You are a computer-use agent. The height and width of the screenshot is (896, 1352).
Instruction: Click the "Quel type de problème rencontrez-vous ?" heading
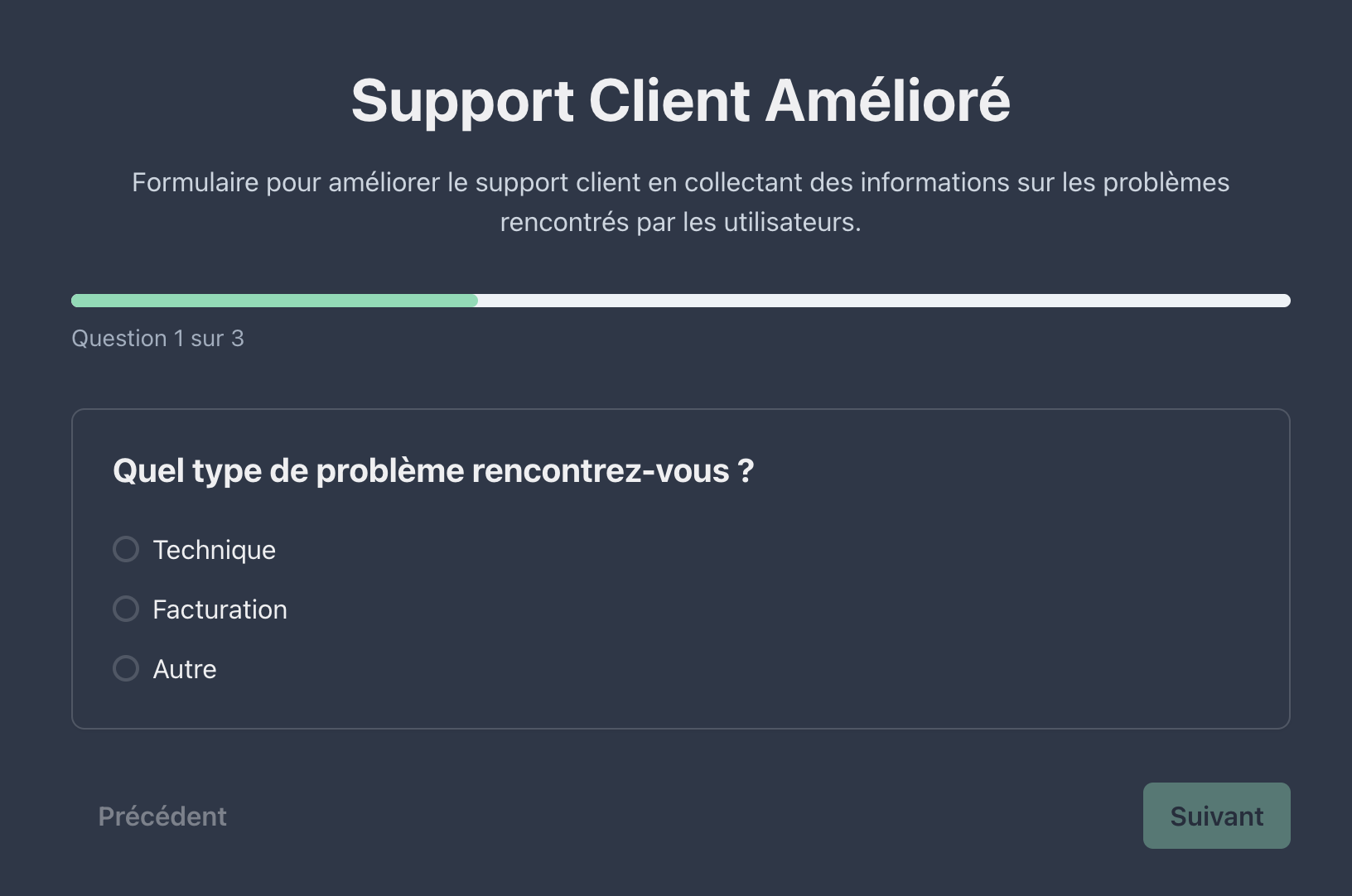432,470
